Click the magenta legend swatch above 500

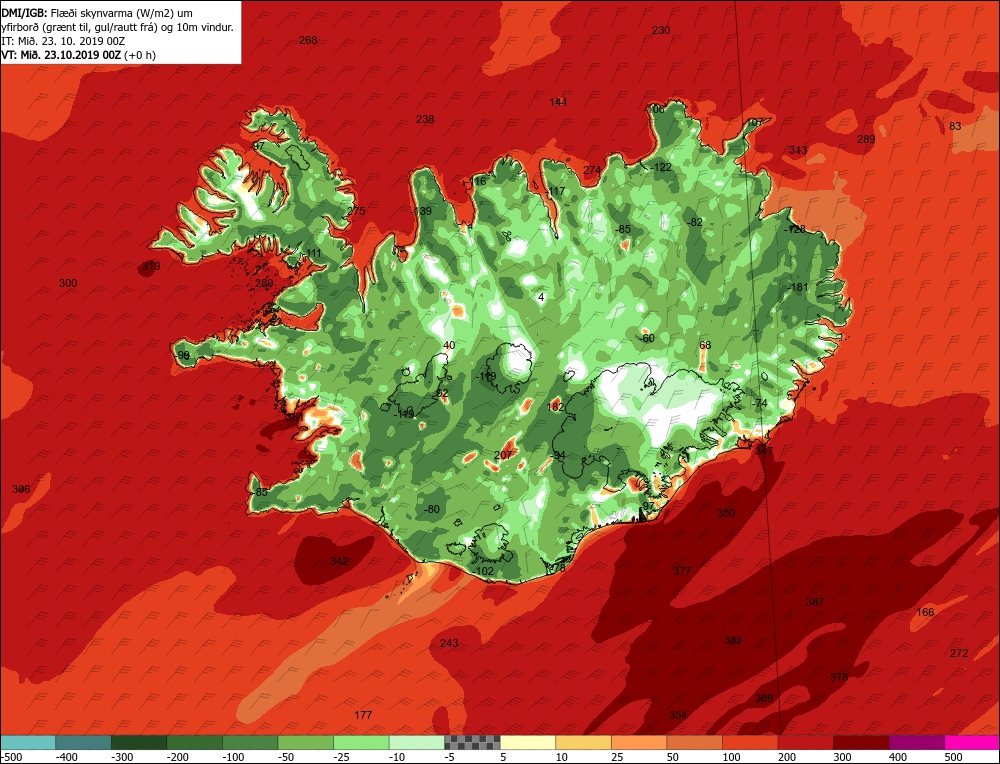(x=972, y=742)
